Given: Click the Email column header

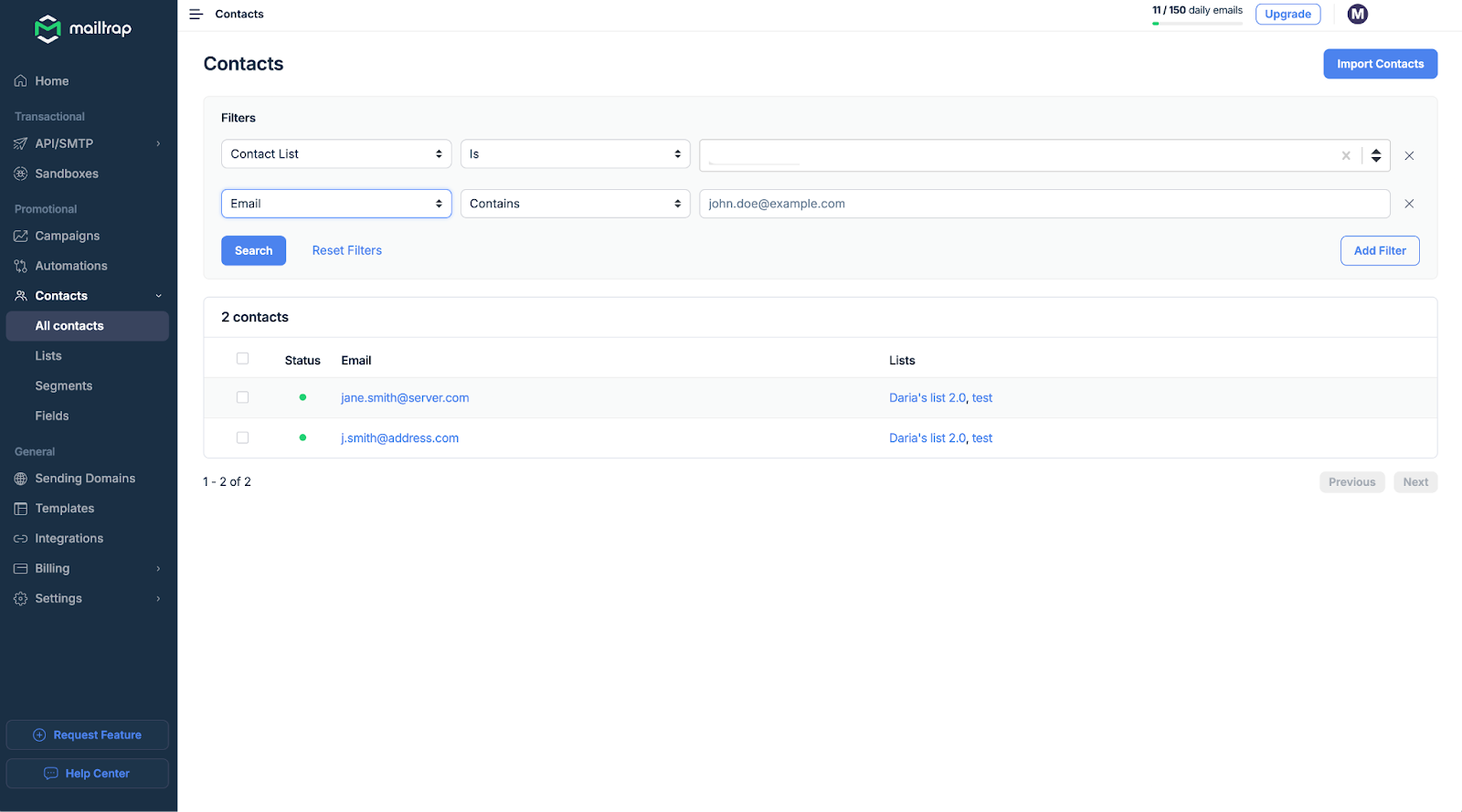Looking at the screenshot, I should (356, 361).
